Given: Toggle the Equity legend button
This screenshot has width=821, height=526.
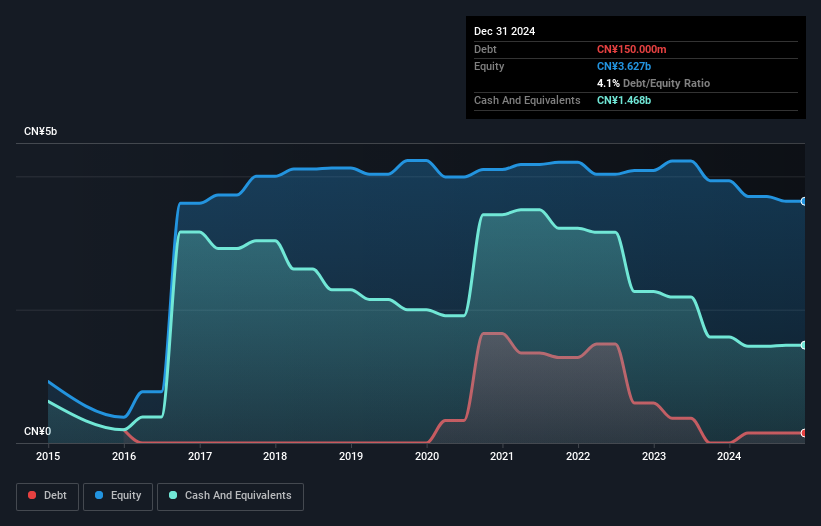Looking at the screenshot, I should pyautogui.click(x=118, y=496).
